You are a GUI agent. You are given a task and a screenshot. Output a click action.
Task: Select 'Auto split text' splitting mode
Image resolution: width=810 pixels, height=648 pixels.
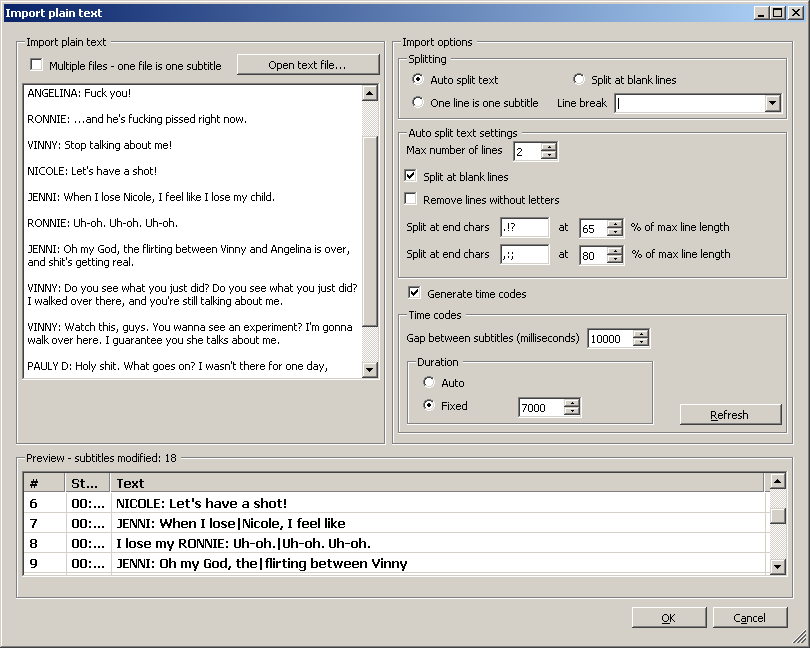(417, 79)
